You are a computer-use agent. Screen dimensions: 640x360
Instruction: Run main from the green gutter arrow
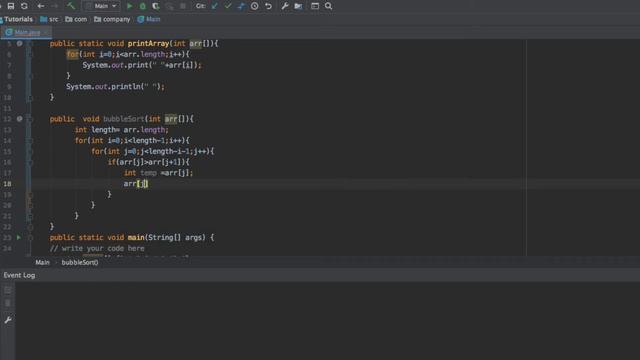point(18,237)
